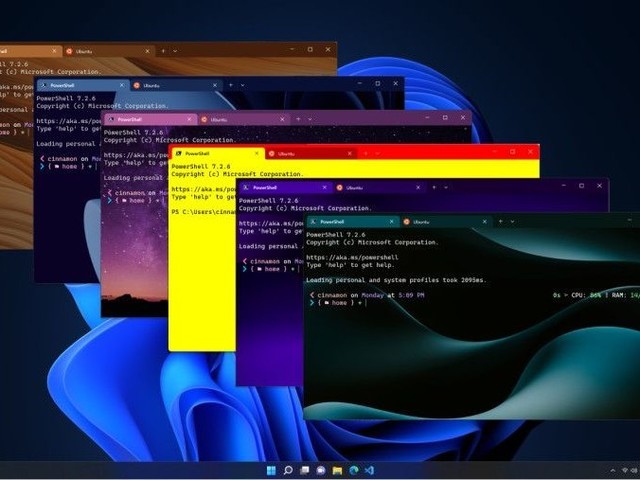Add new tab in pink galaxy window
Viewport: 640px width, 480px height.
(x=298, y=119)
